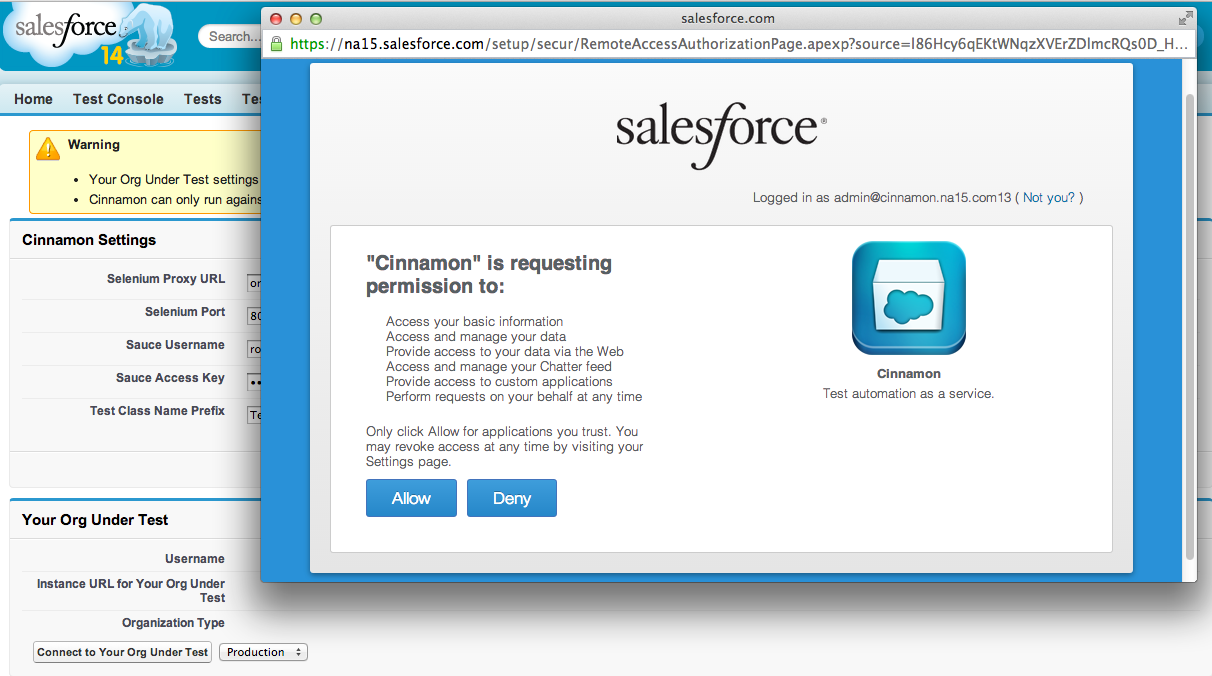Open the Tests tab
The image size is (1212, 676).
[203, 99]
